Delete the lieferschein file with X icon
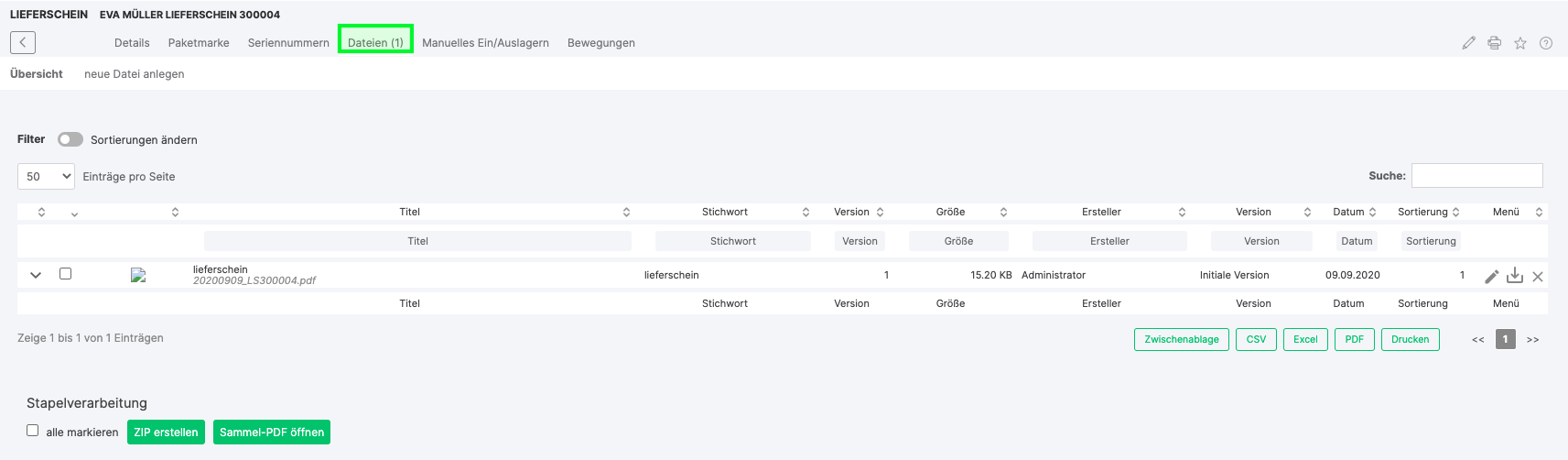 1538,276
